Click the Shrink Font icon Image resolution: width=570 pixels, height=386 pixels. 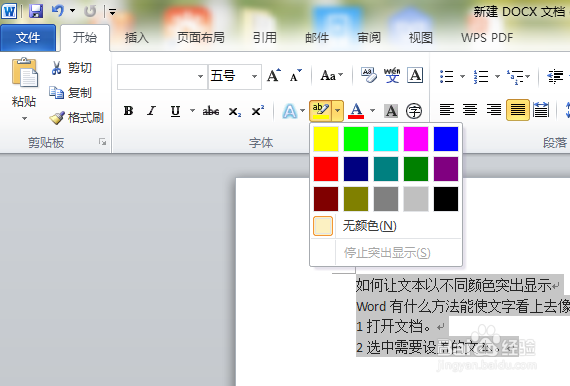pos(295,76)
